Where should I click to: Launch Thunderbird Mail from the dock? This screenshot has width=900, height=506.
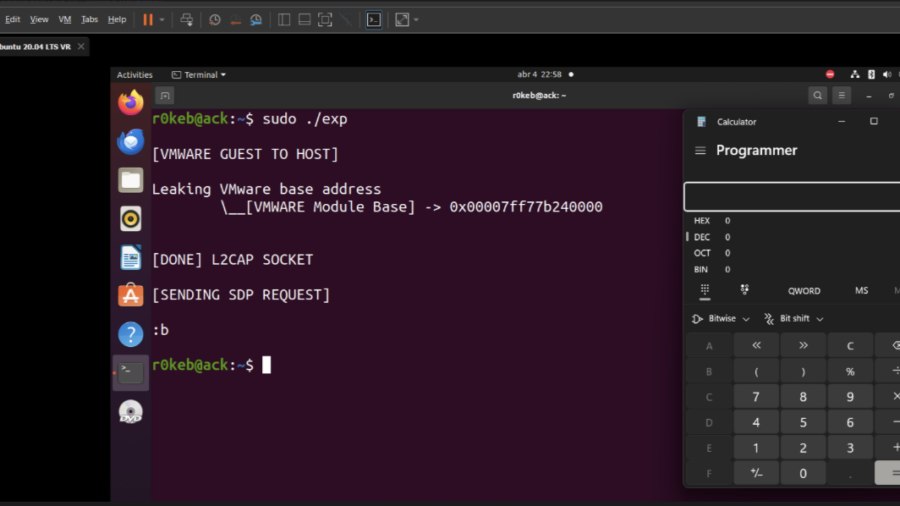point(131,142)
